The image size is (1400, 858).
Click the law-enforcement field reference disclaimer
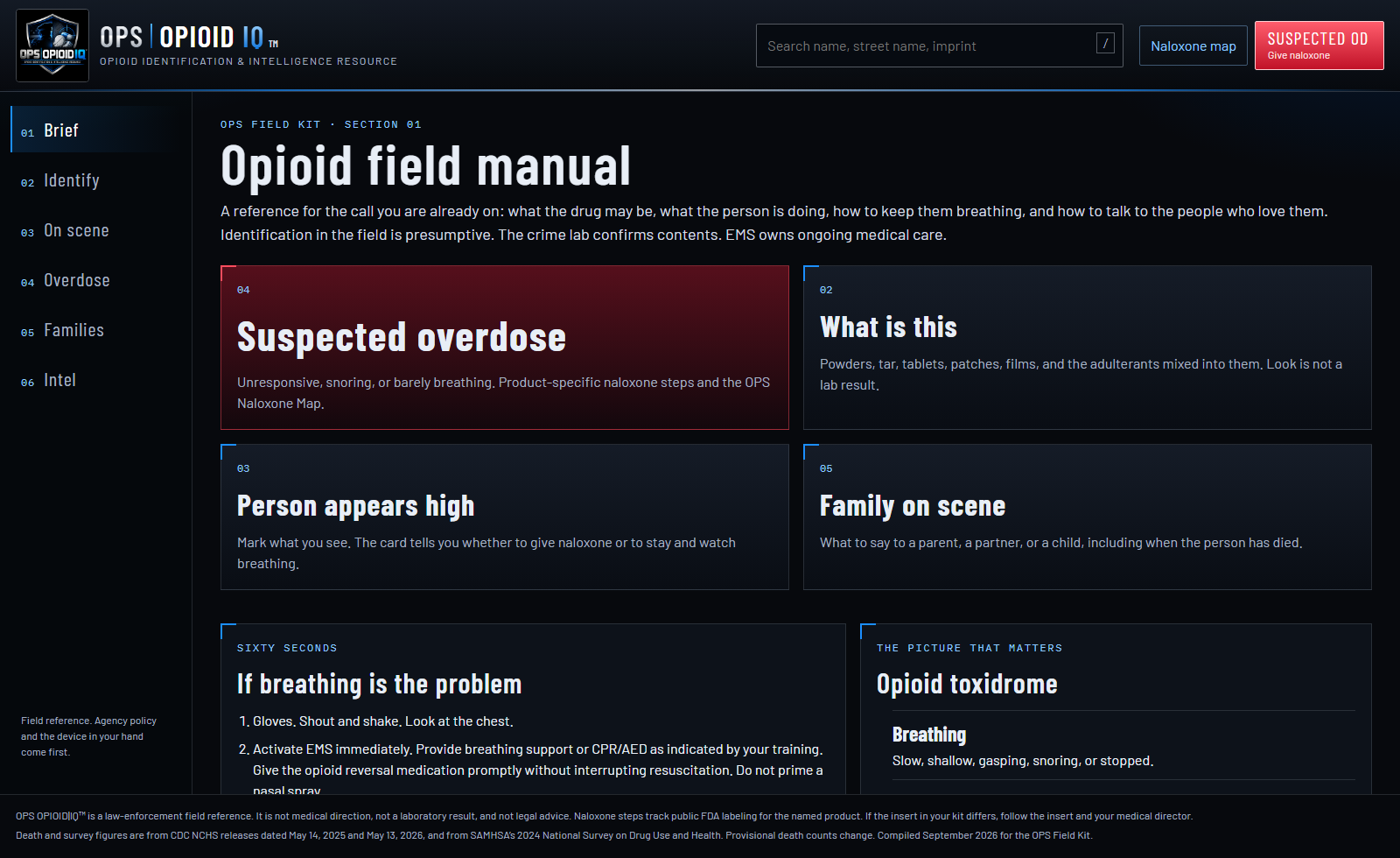pos(604,816)
